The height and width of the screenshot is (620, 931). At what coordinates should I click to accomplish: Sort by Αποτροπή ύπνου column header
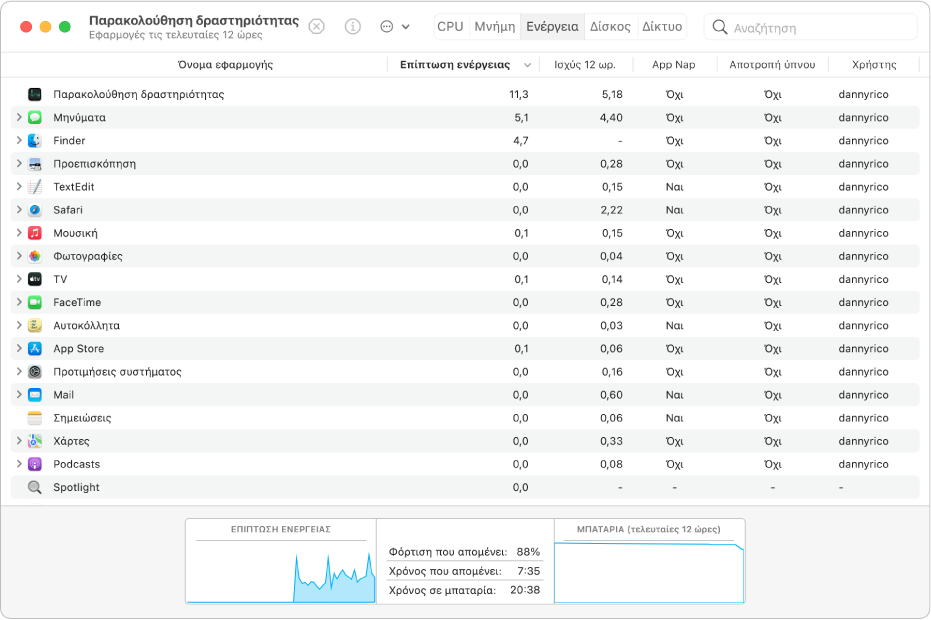click(772, 65)
